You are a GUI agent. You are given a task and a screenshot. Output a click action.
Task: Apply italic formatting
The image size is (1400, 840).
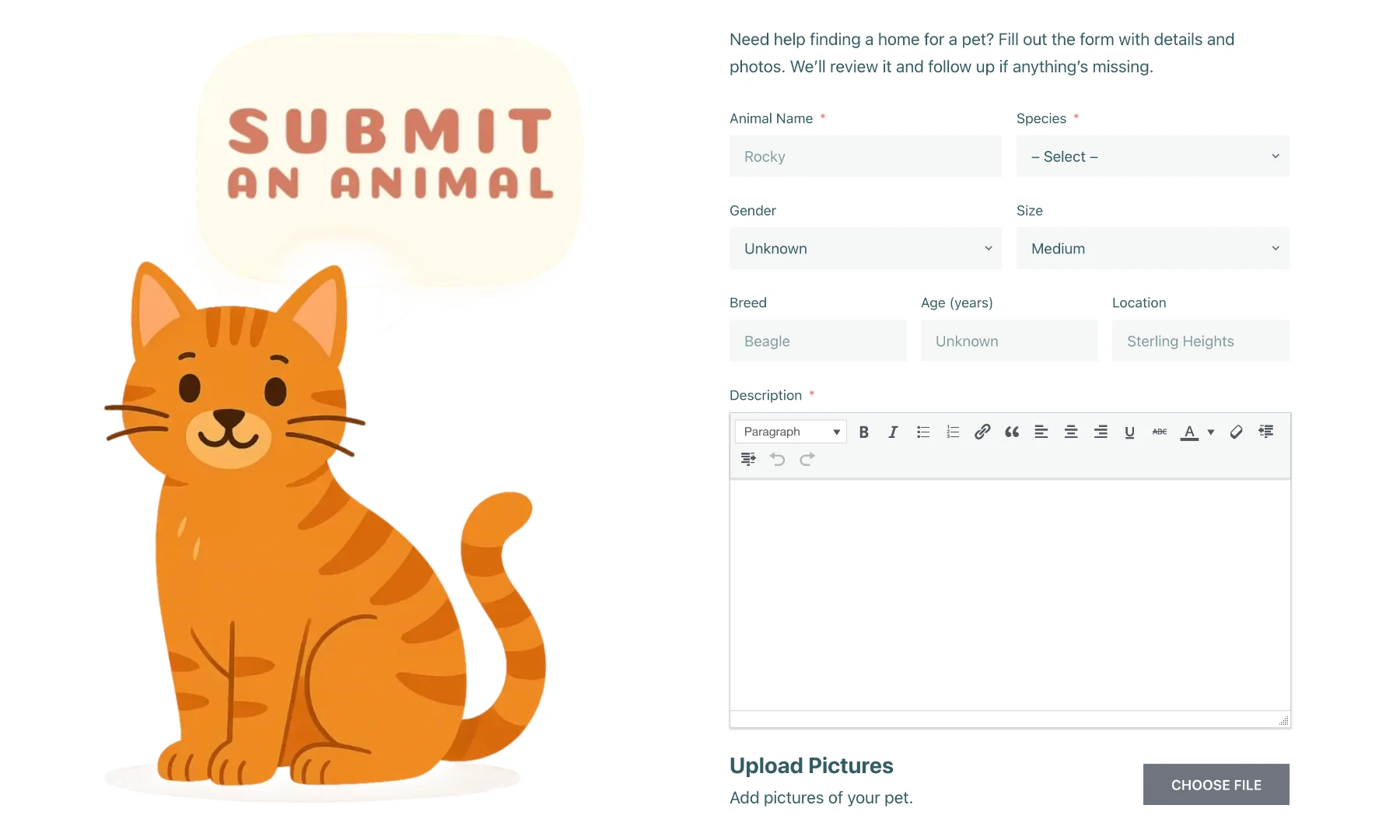click(893, 432)
